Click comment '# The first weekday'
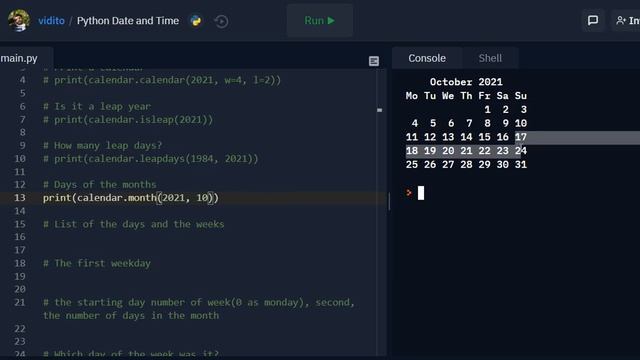640x360 pixels. click(97, 263)
